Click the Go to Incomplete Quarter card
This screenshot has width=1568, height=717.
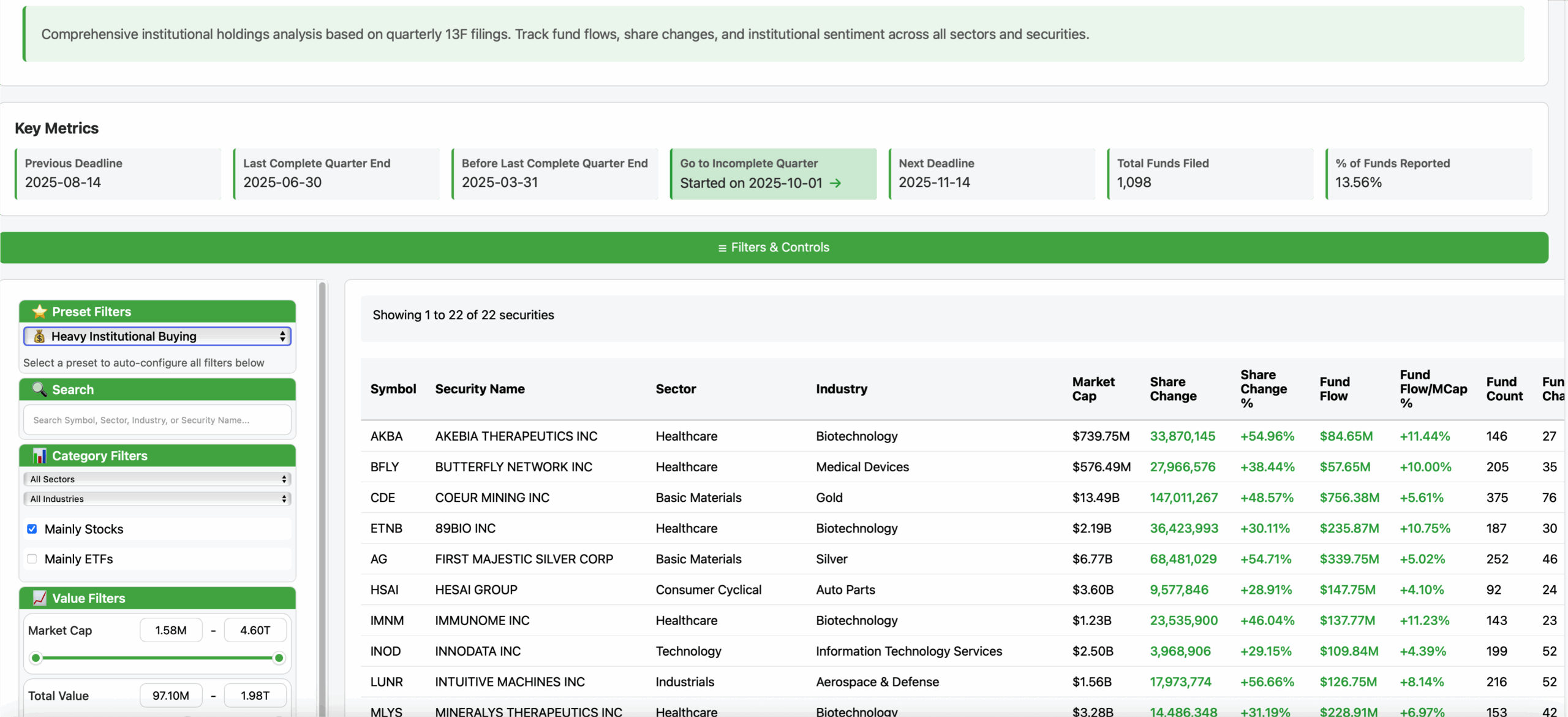click(x=773, y=173)
